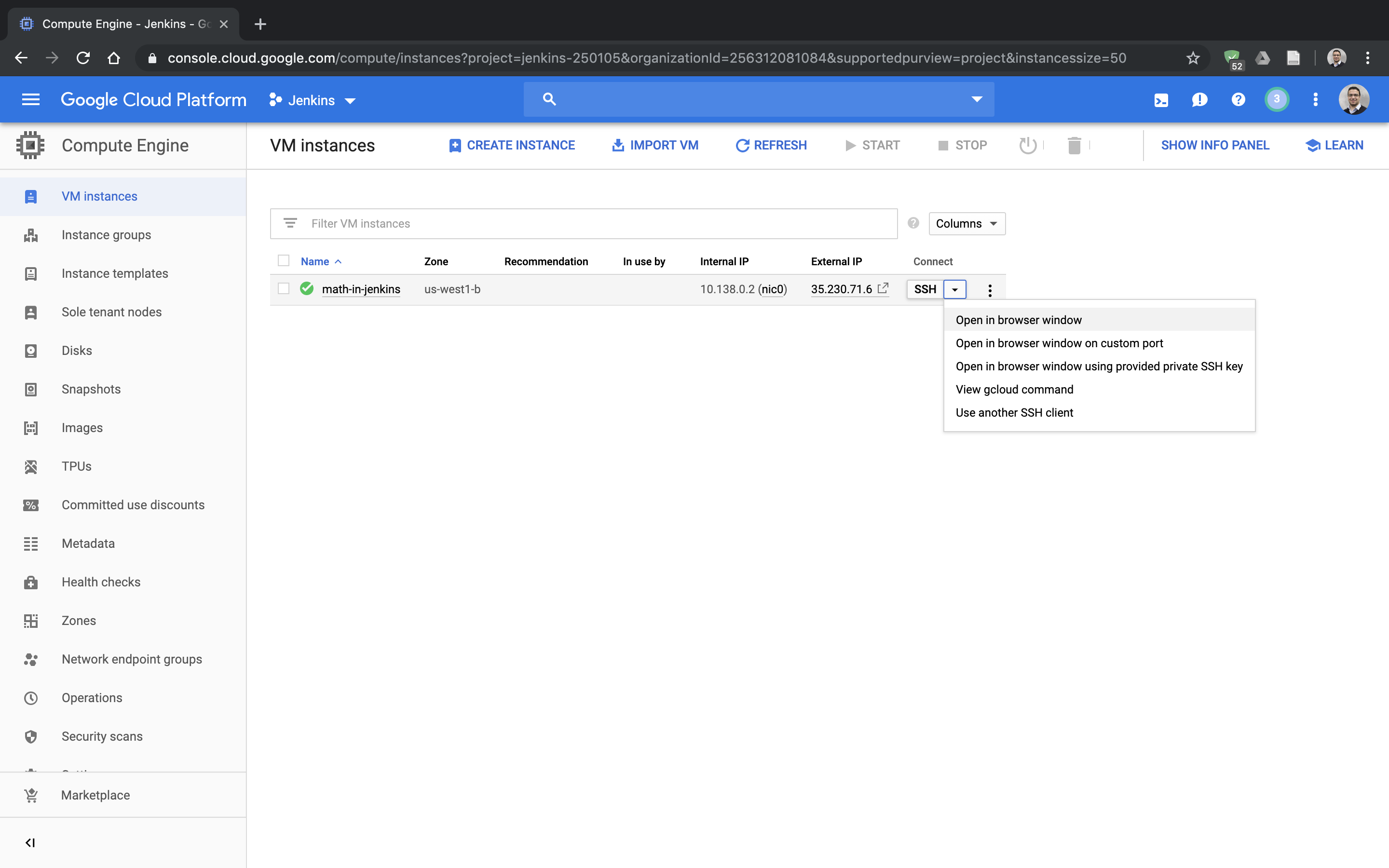Screen dimensions: 1389x868
Task: Open the main hamburger navigation menu
Action: click(x=30, y=100)
